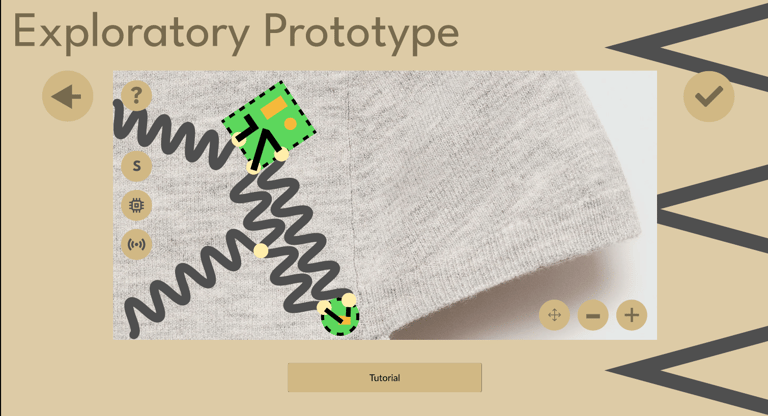Zoom in with the plus button
Viewport: 768px width, 416px height.
(x=632, y=315)
